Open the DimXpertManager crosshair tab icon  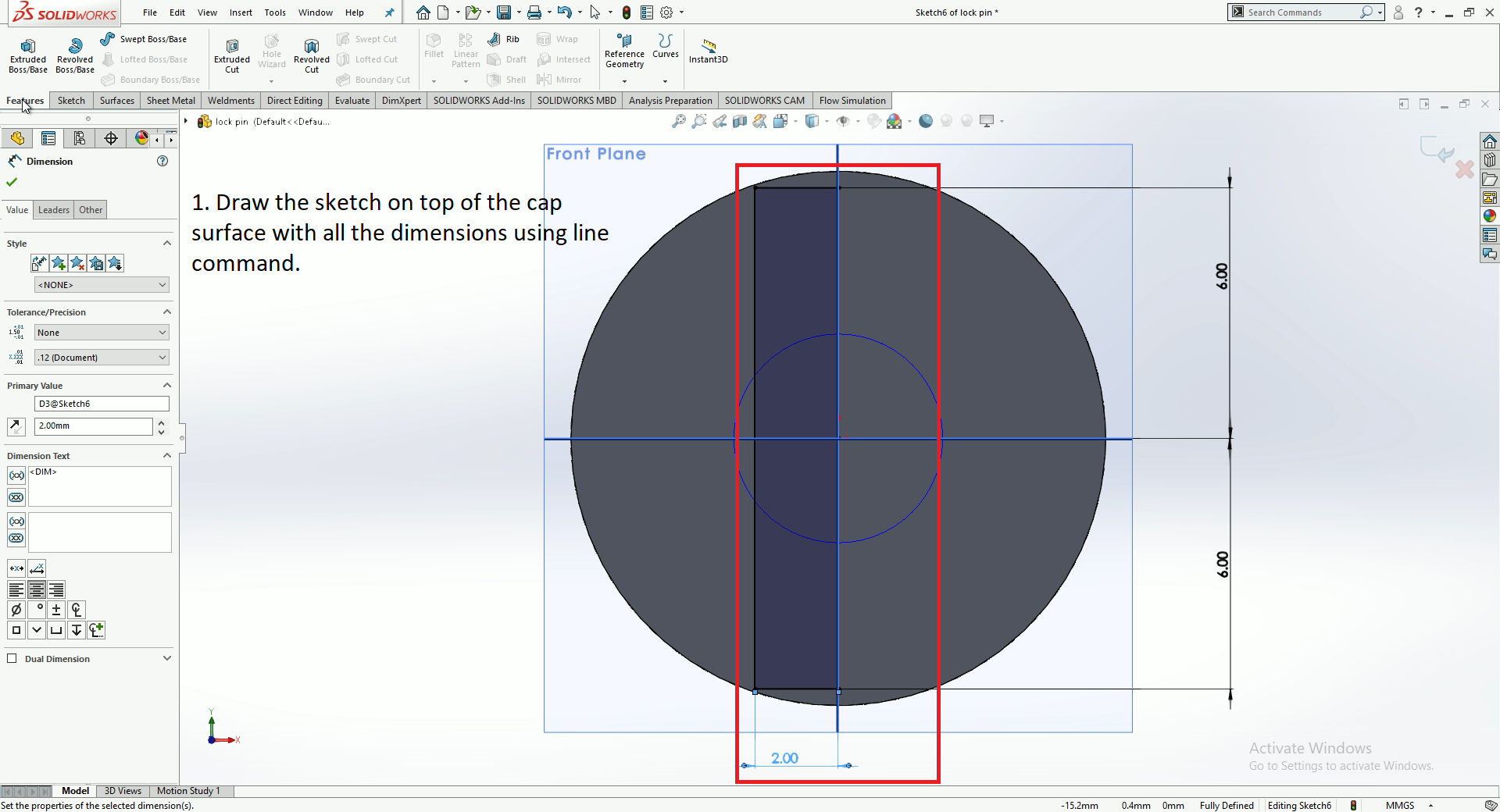pyautogui.click(x=111, y=138)
